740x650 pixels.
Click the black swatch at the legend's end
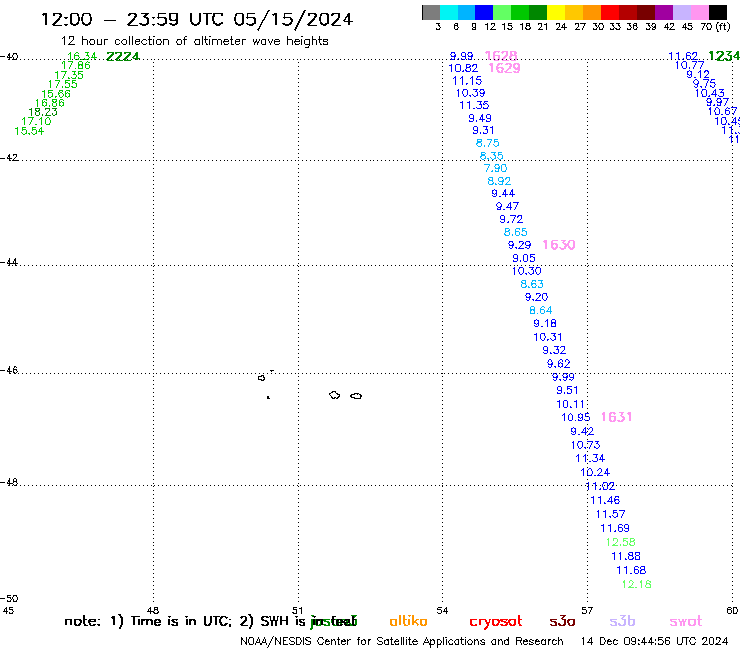[718, 12]
